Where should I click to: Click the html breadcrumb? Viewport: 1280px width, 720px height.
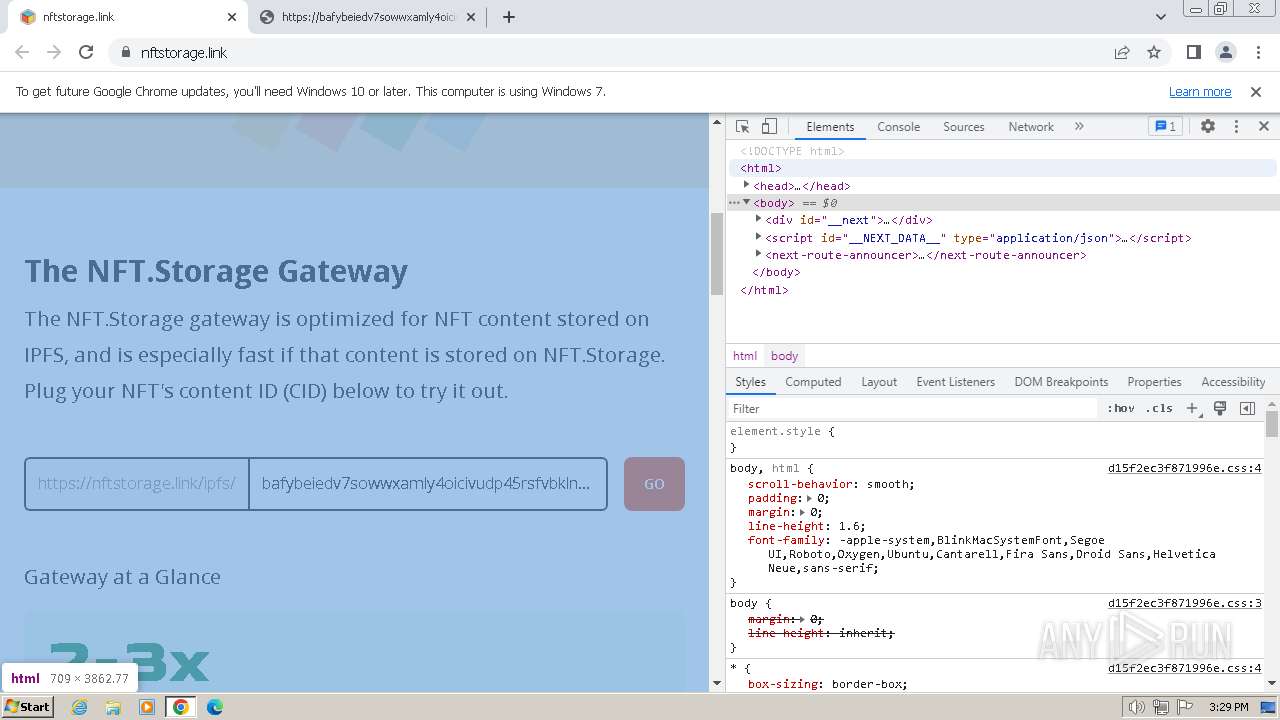click(745, 356)
